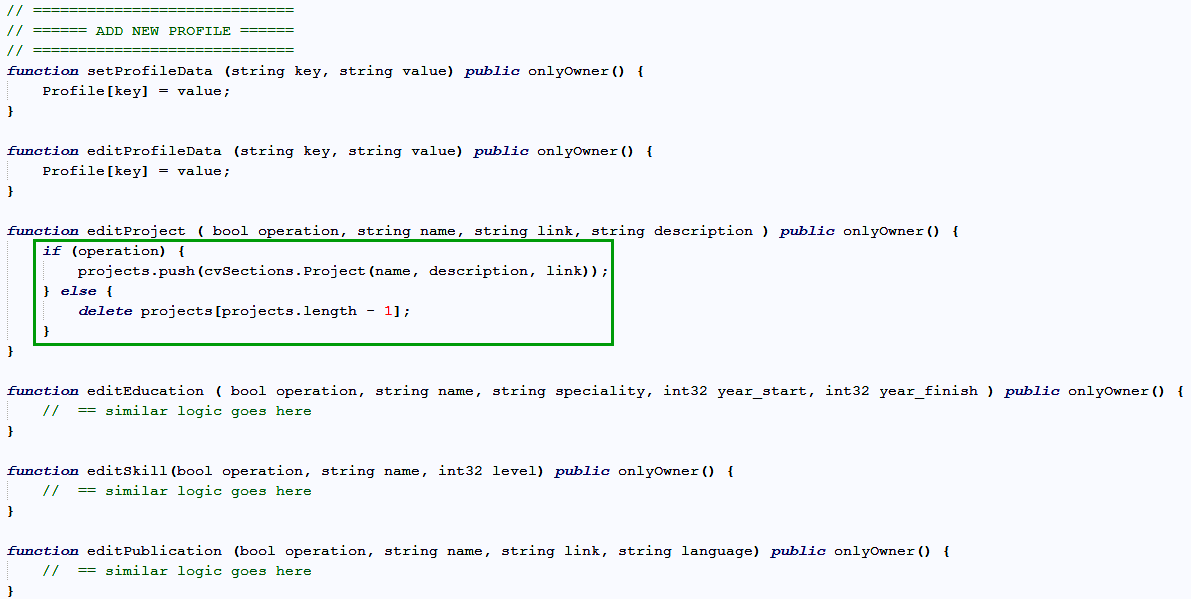Click "Profile[key] = value;" inside editProfileData

point(136,171)
